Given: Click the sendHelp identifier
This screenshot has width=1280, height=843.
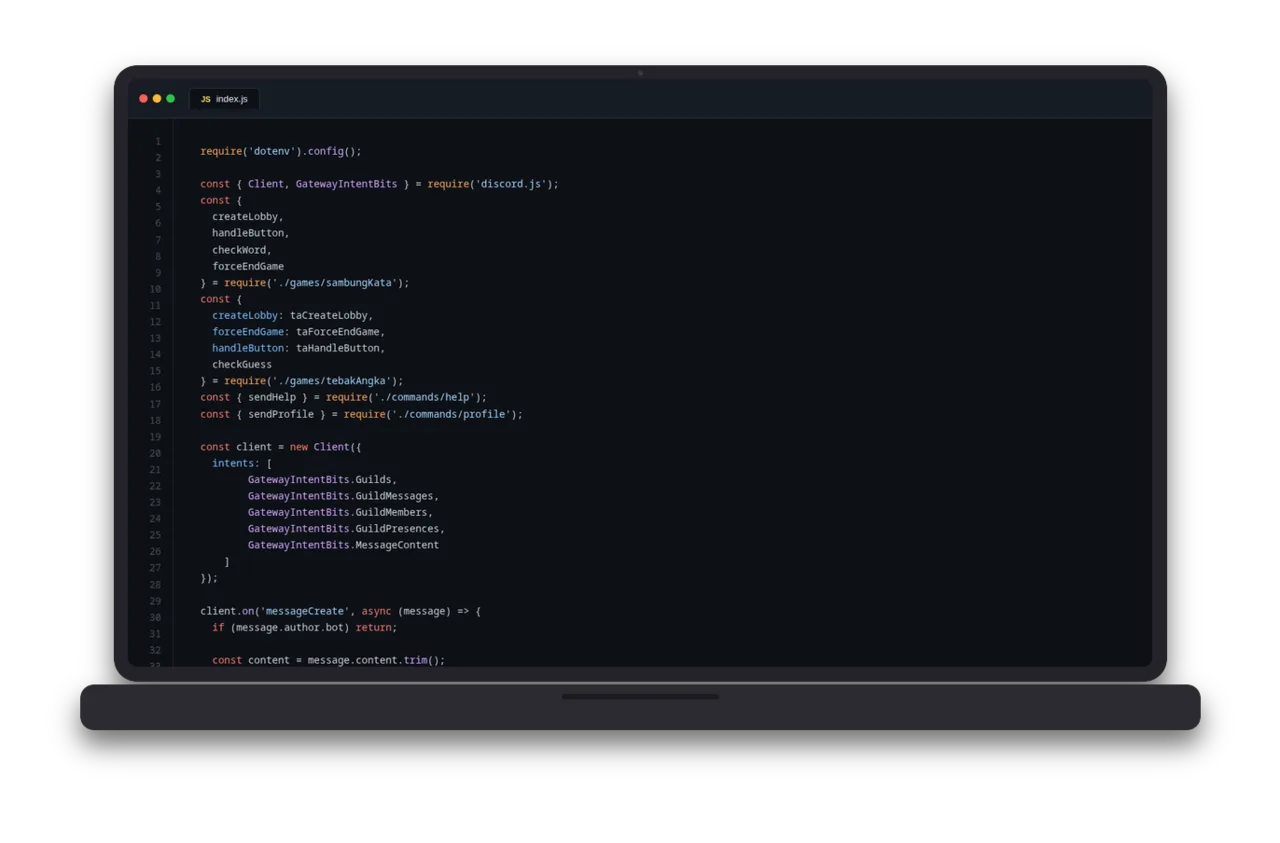Looking at the screenshot, I should point(272,397).
